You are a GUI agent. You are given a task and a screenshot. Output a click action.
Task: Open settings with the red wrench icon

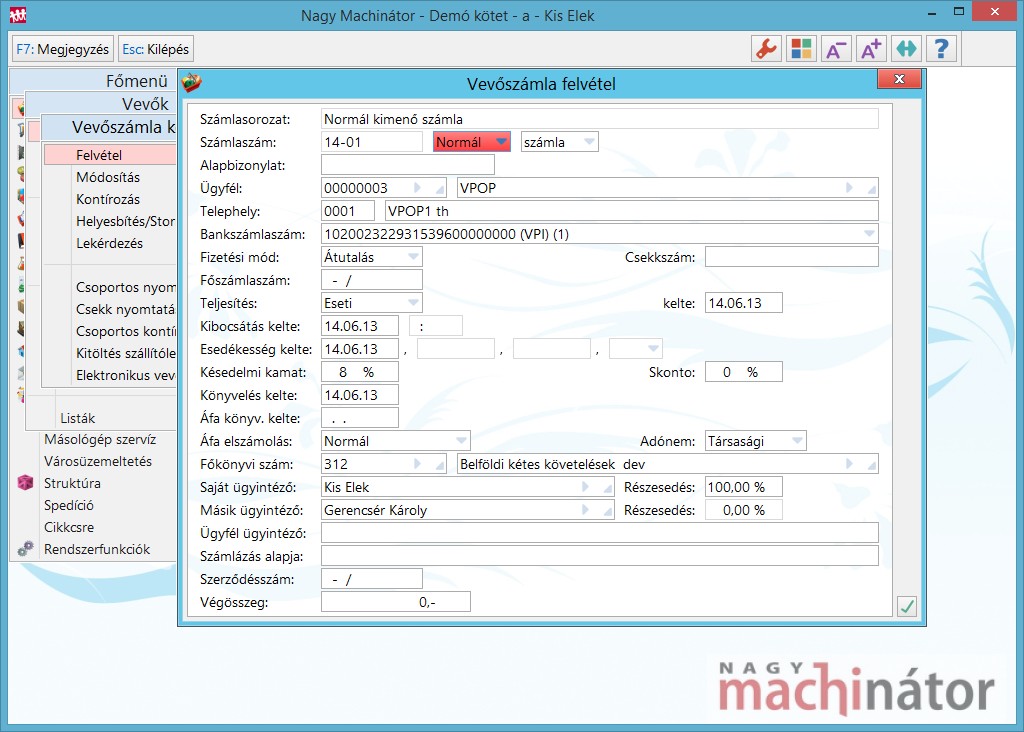tap(766, 48)
